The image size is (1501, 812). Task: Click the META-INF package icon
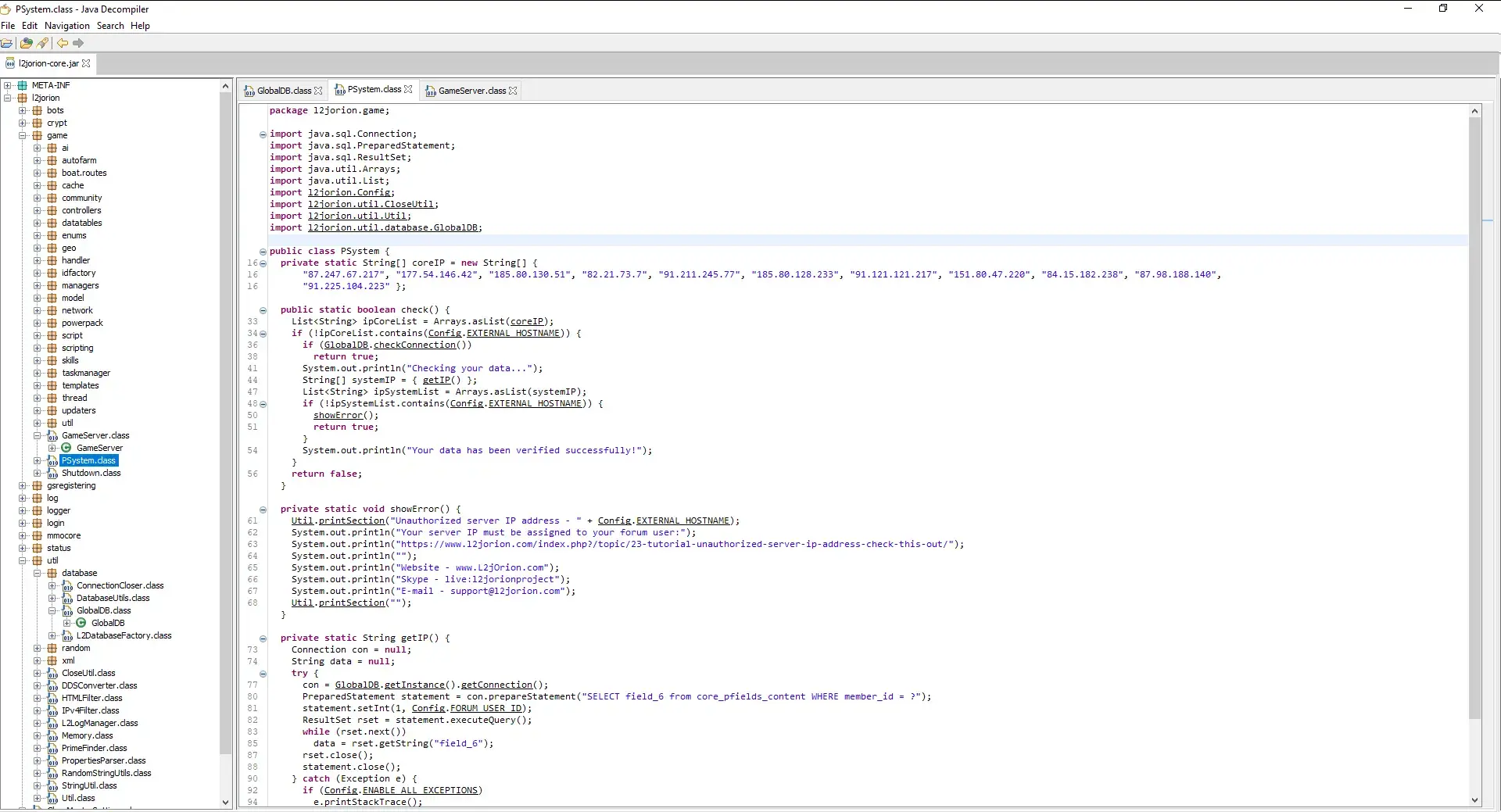[x=23, y=85]
